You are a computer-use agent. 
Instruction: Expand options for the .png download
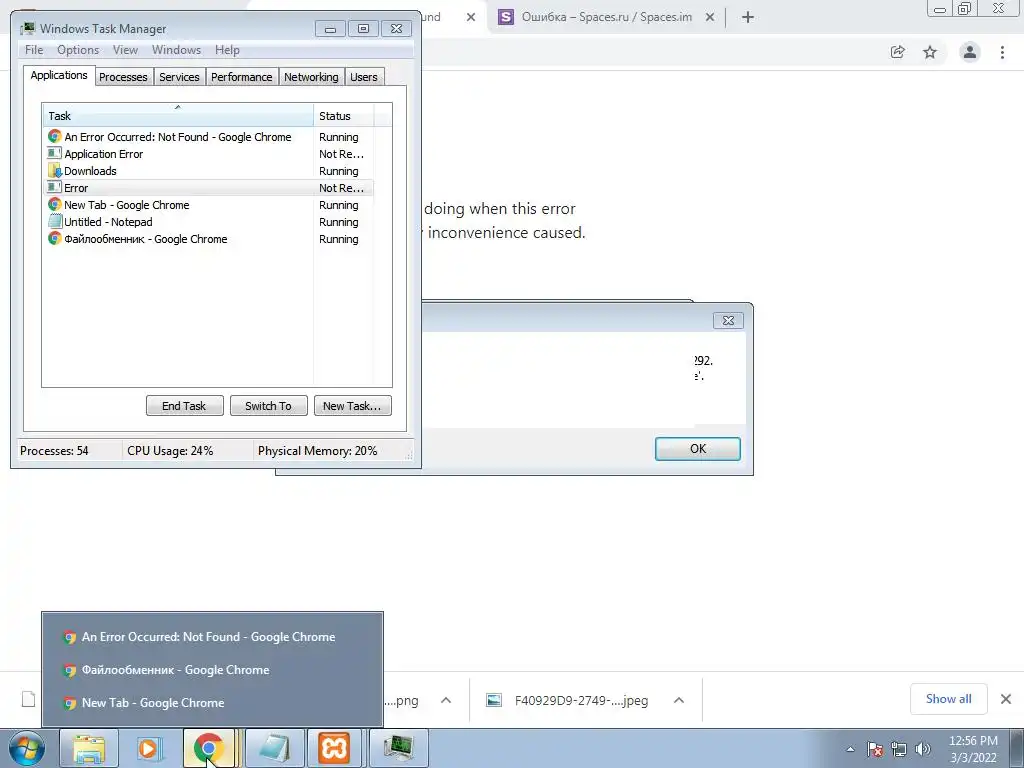point(446,700)
